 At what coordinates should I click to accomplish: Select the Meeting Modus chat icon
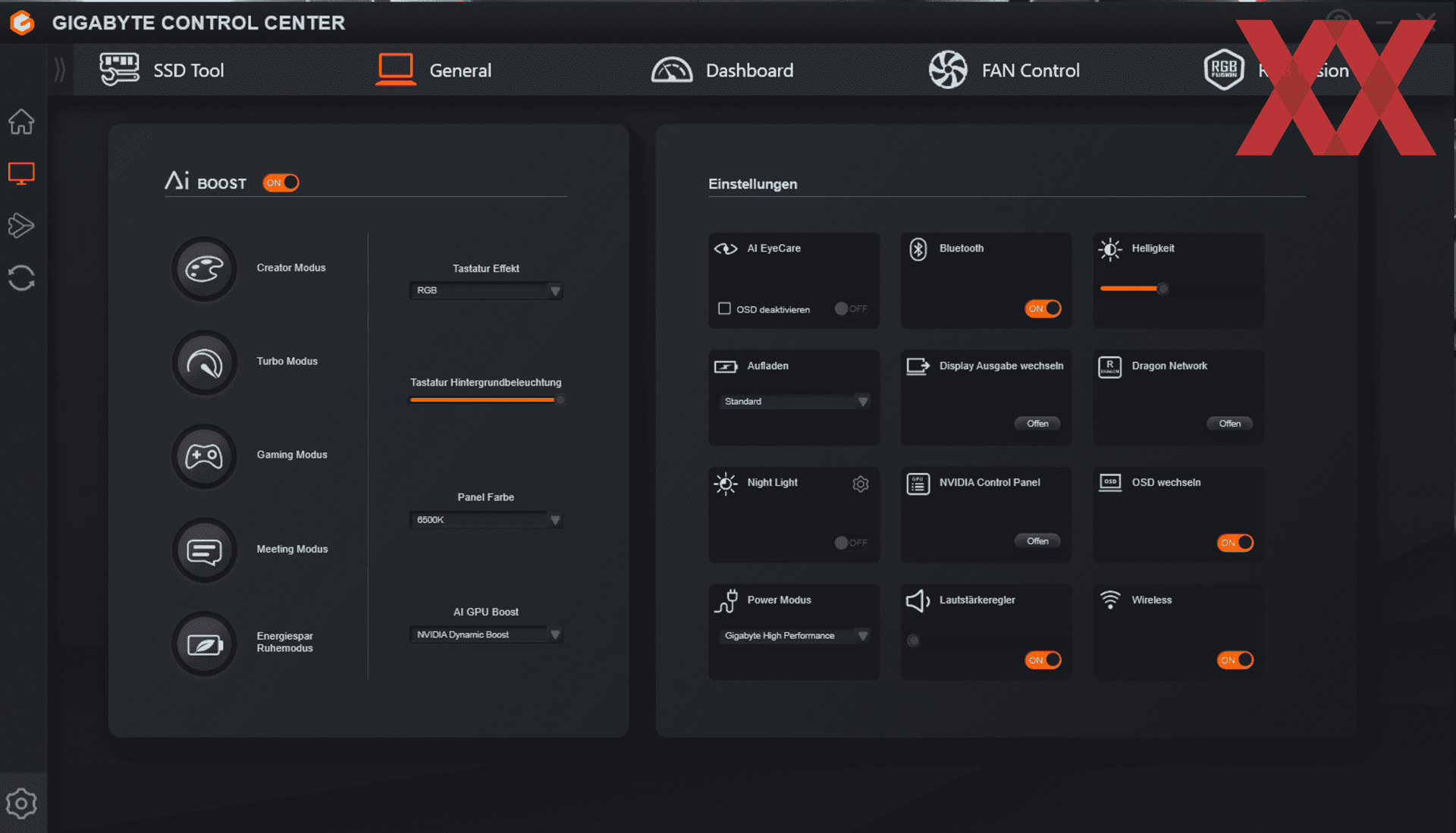[x=204, y=550]
